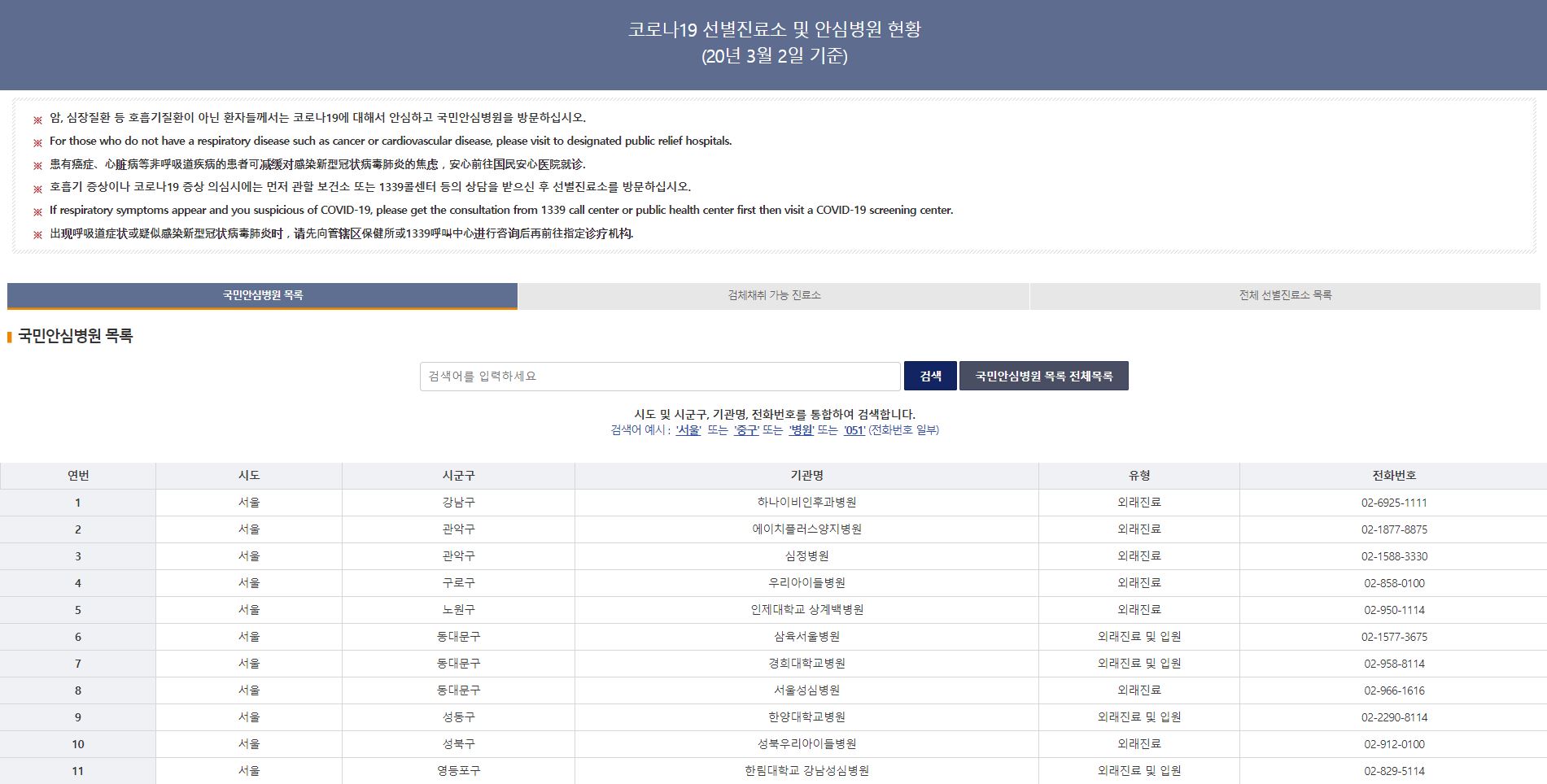Click phone number 02-950-1114
The image size is (1547, 784).
pos(1394,610)
